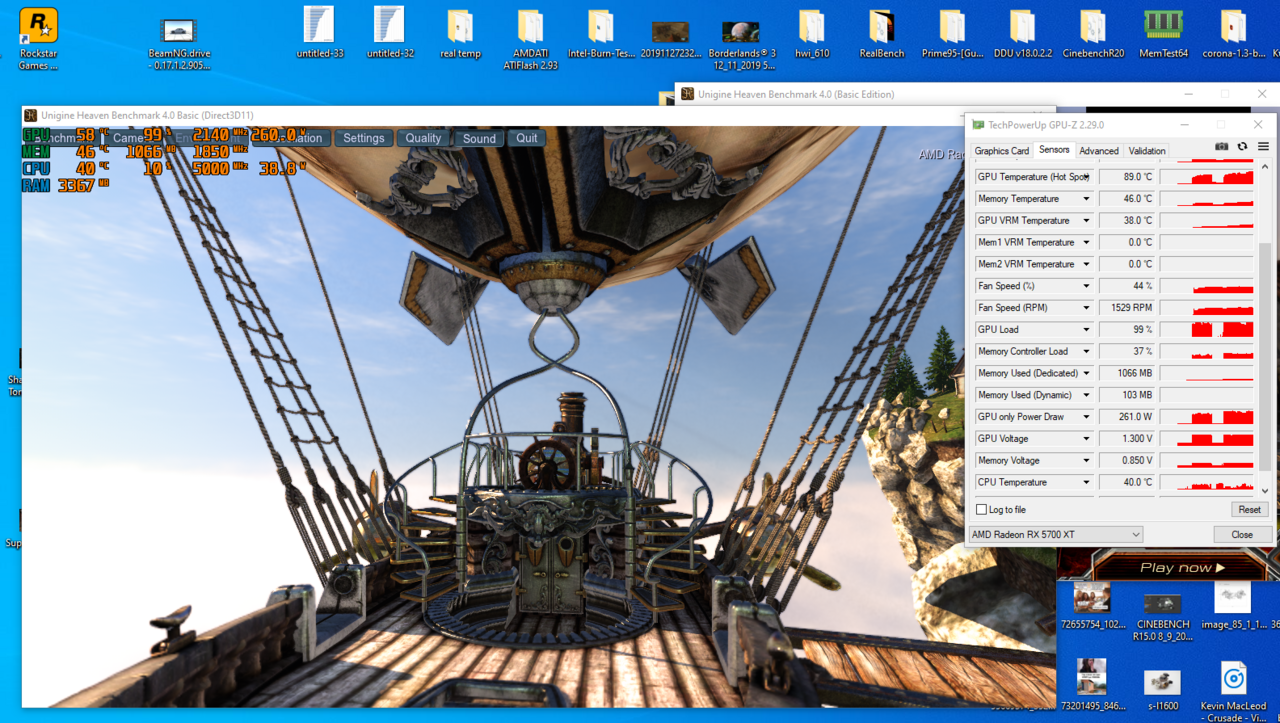The height and width of the screenshot is (723, 1280).
Task: Select the CINEBENCH R15.0 image icon
Action: 1162,616
